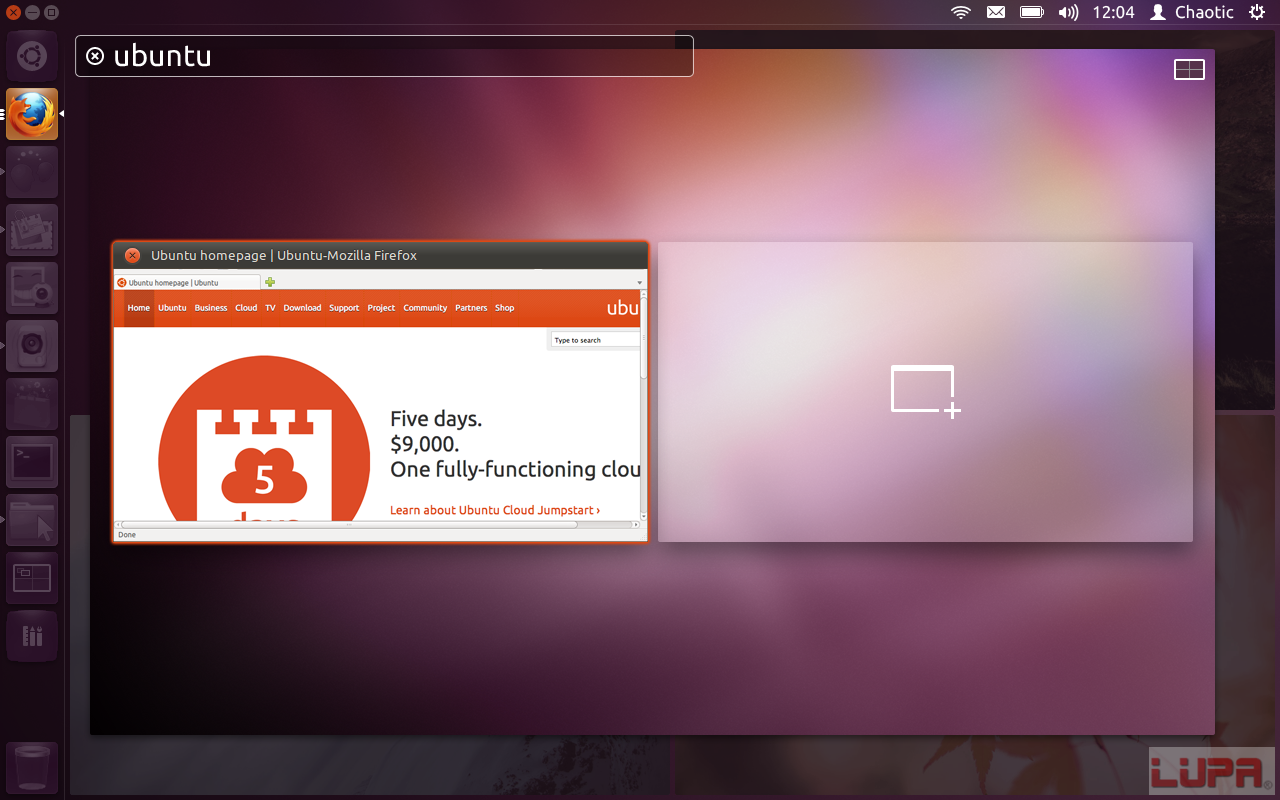Open the Trash at launcher bottom
1280x800 pixels.
pyautogui.click(x=32, y=768)
